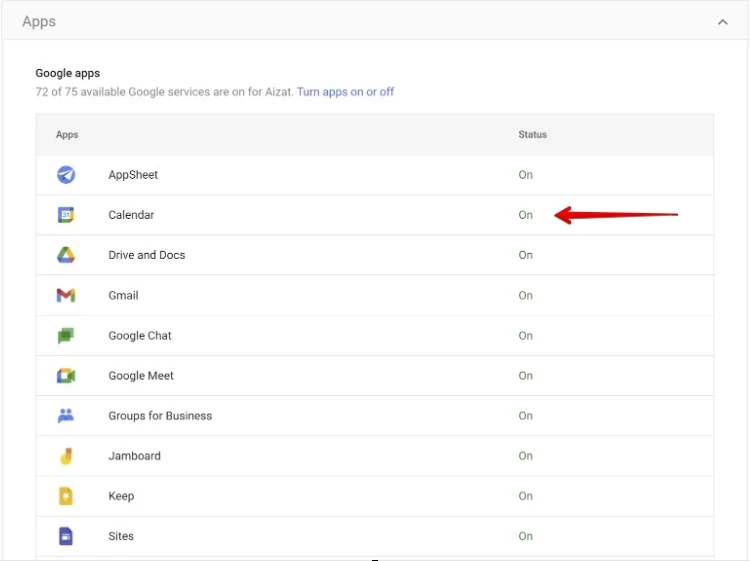
Task: Click the Groups for Business icon
Action: [x=66, y=416]
